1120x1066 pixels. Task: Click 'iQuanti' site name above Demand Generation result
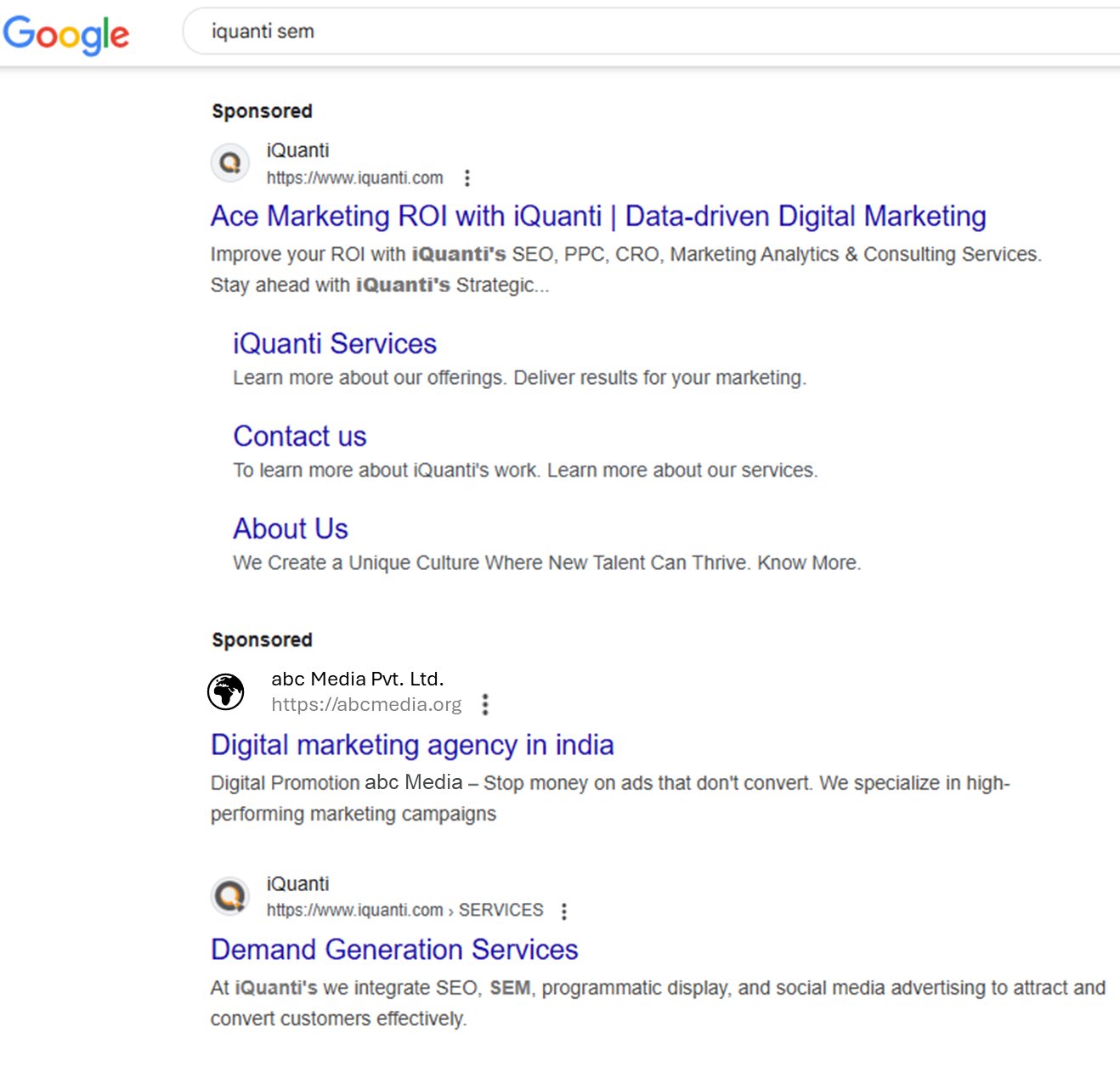[297, 883]
